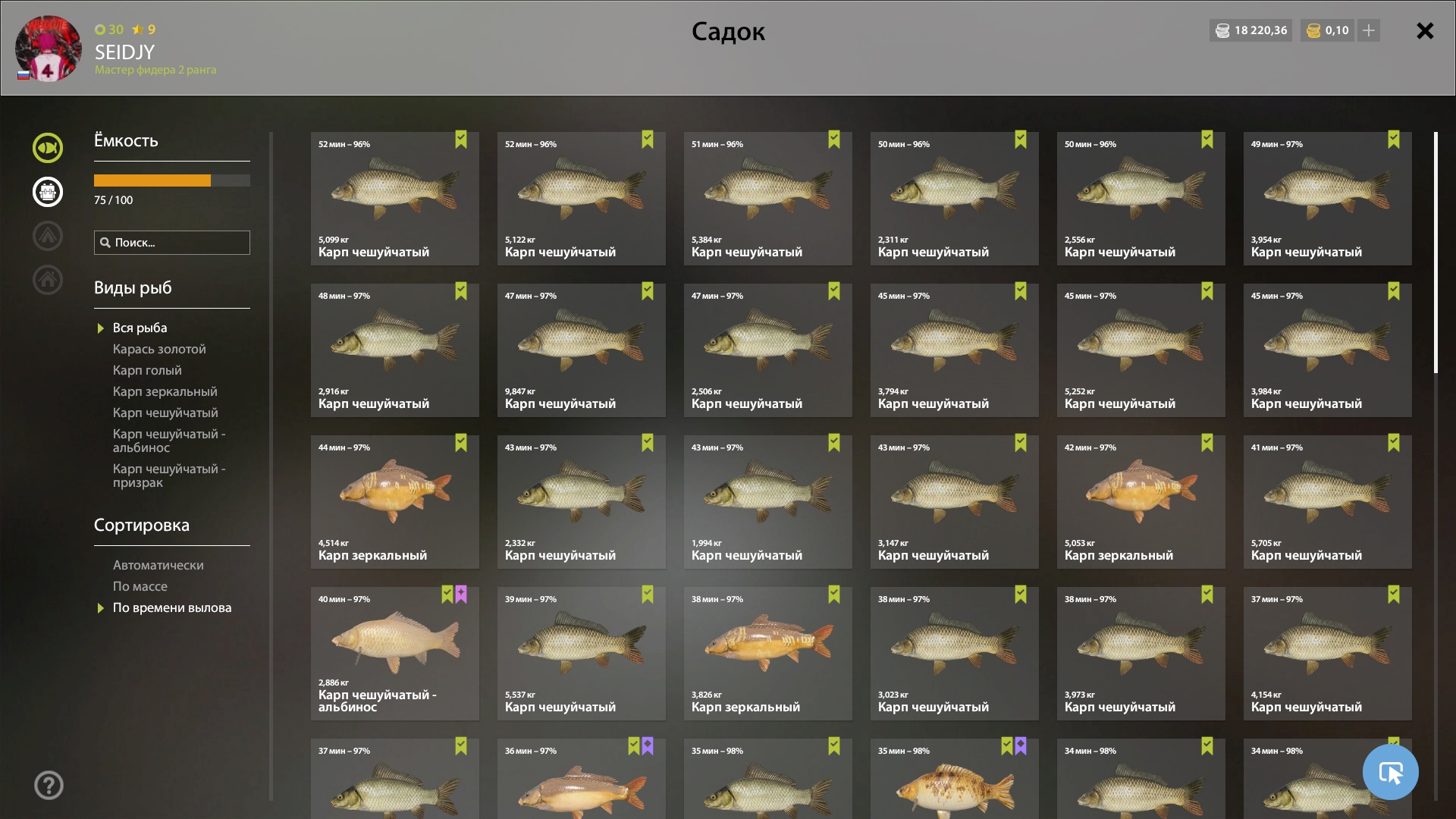1456x819 pixels.
Task: Sort fish Автоматически
Action: pos(158,565)
